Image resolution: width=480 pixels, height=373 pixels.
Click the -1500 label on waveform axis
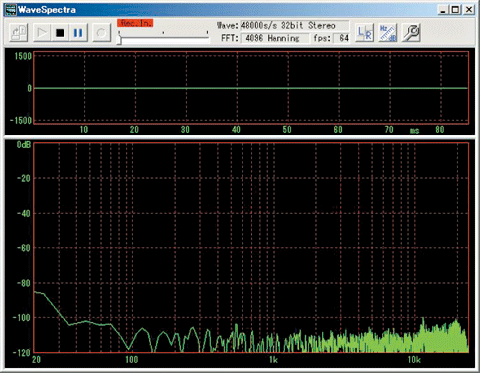(21, 120)
